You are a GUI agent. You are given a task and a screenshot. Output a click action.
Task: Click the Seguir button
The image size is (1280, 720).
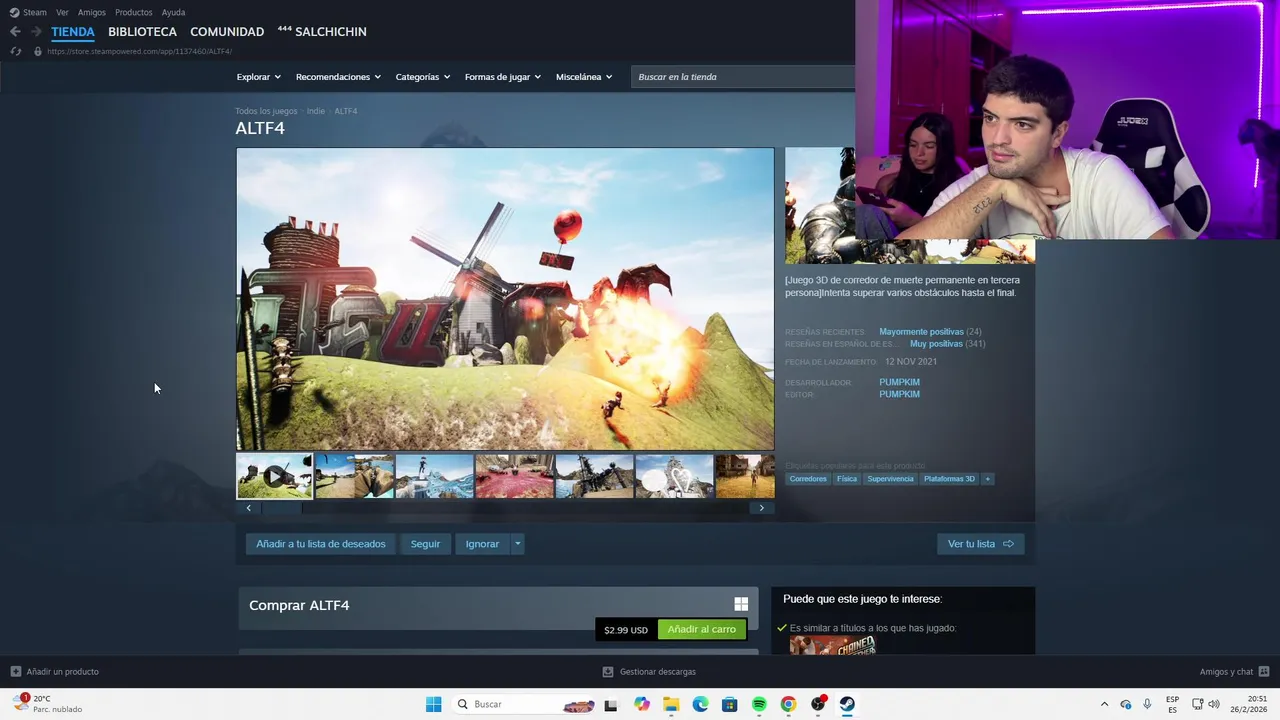[425, 544]
